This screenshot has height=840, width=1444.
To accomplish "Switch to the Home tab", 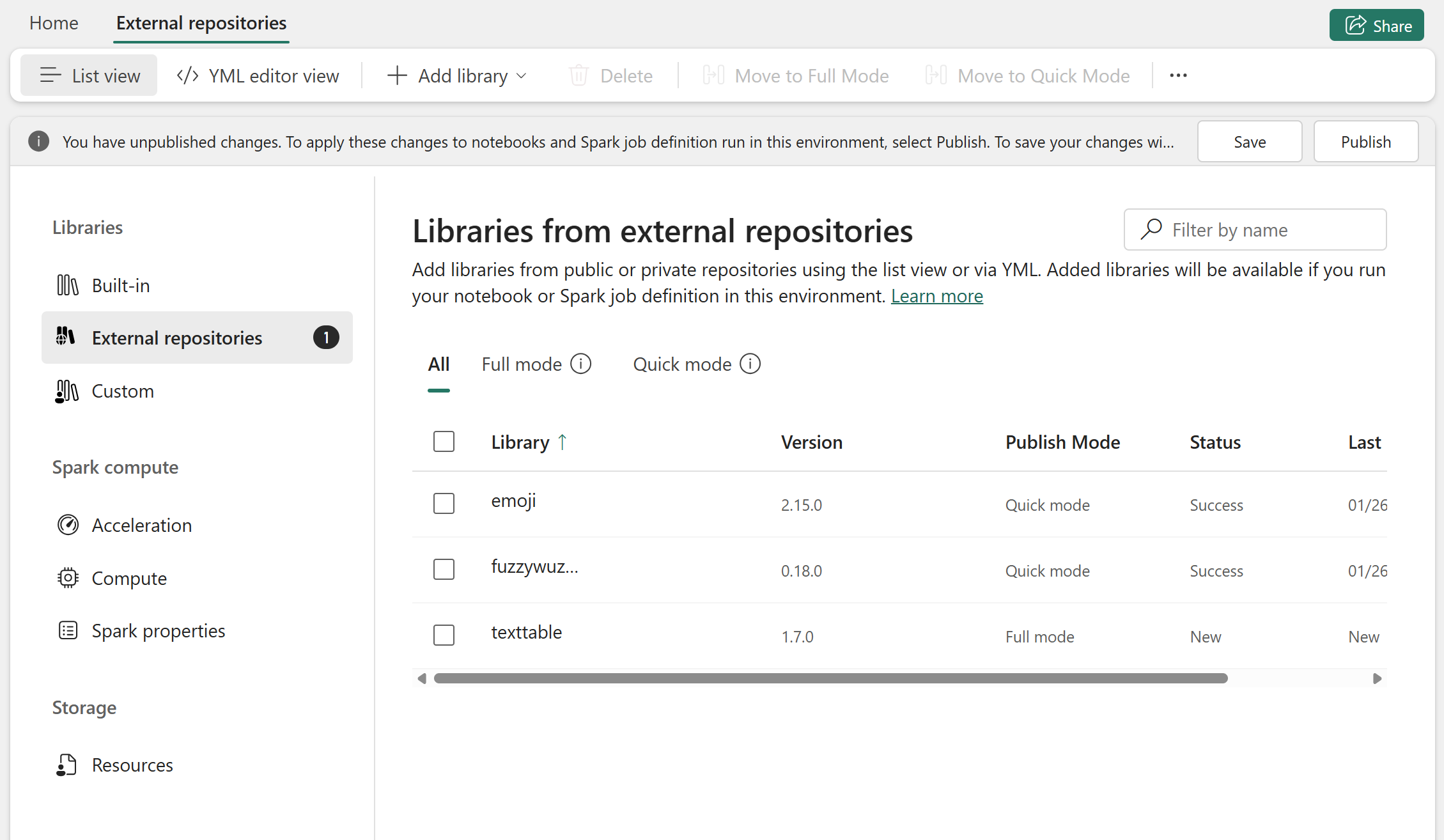I will [54, 23].
